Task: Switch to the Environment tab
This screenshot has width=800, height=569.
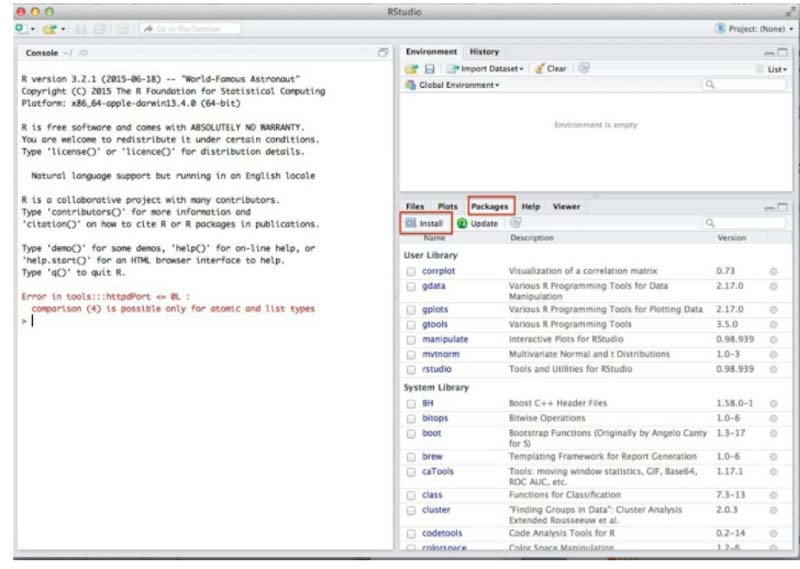Action: coord(431,52)
